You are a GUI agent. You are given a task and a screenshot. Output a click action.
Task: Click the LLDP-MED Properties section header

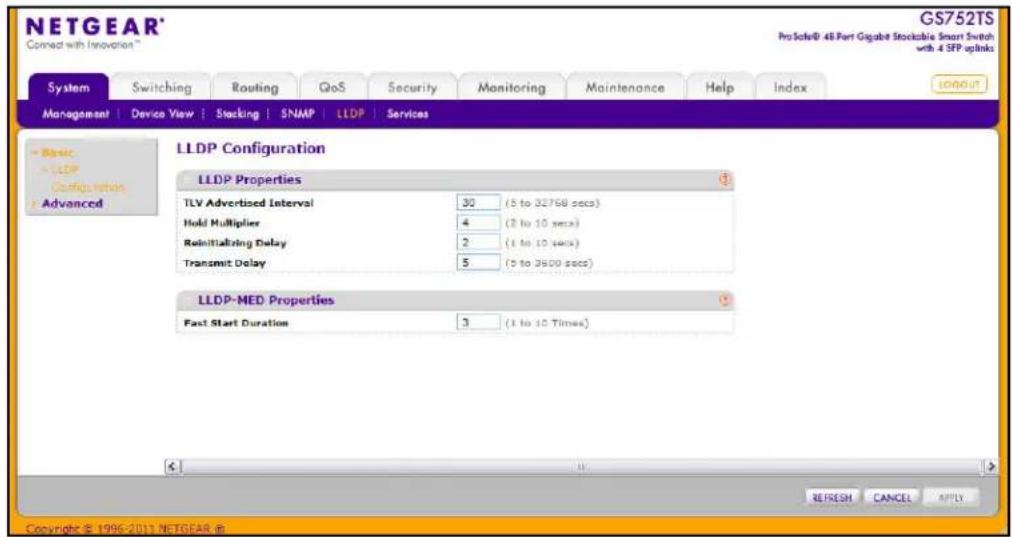tap(455, 300)
